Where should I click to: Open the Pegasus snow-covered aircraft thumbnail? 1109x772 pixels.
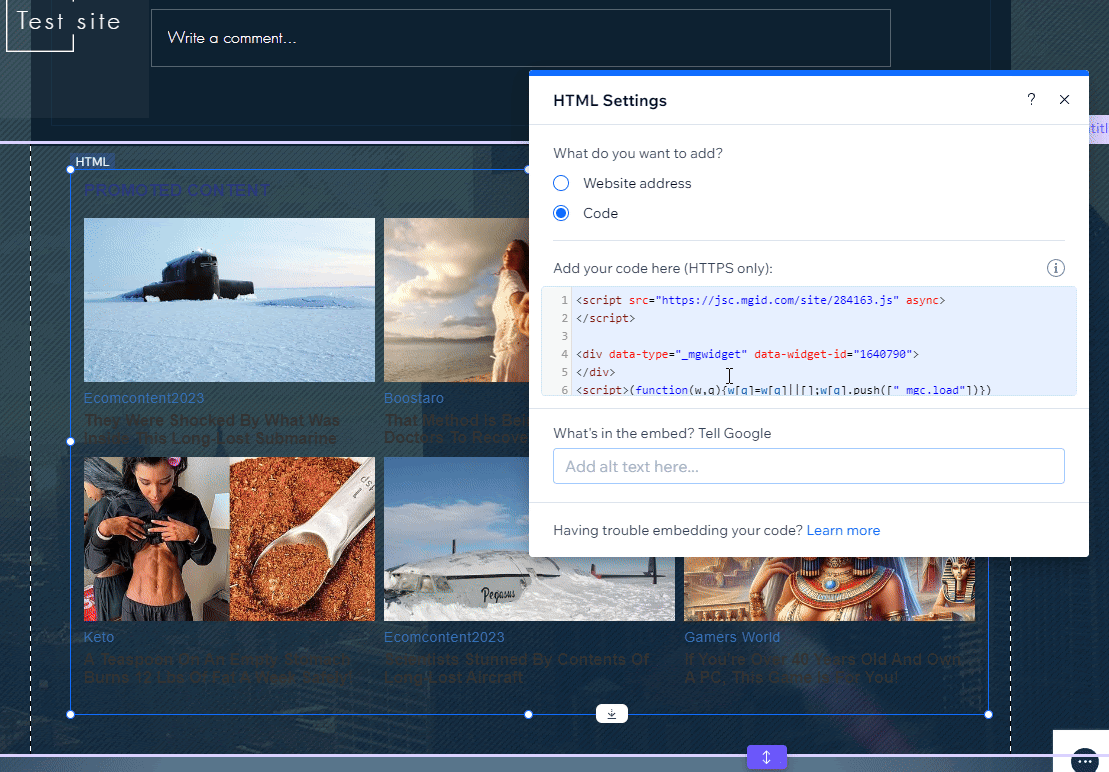click(x=529, y=539)
